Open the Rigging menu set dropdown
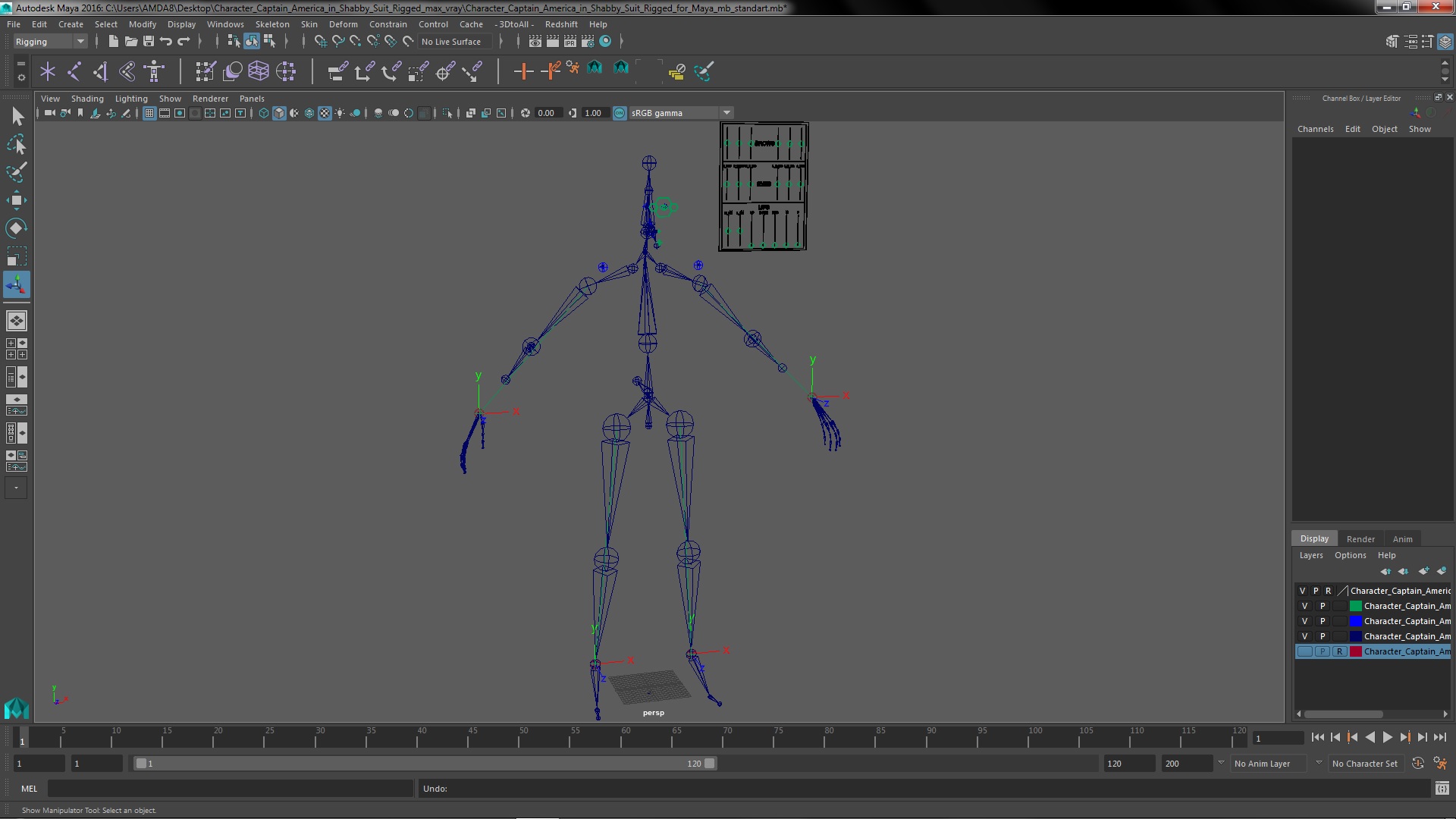 pos(50,42)
